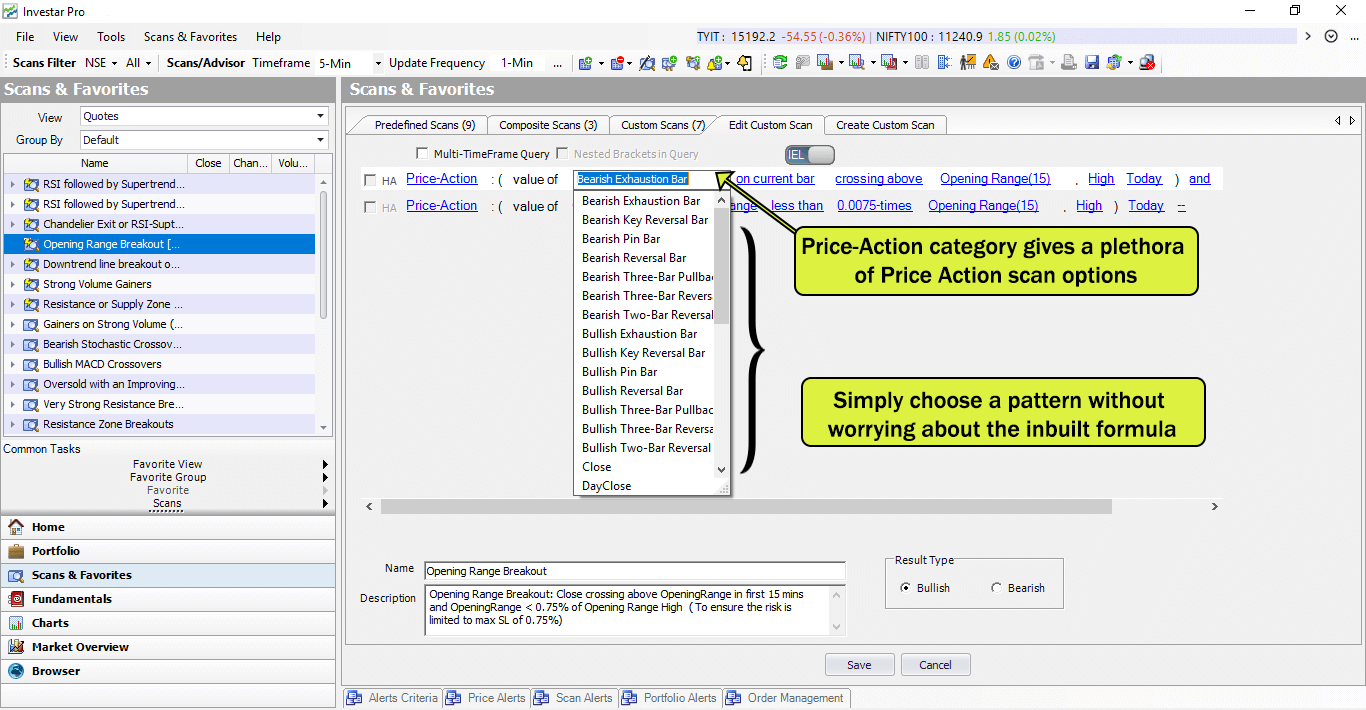Expand the Strong Volume Gainers tree item
Screen dimensions: 1366x710
[12, 284]
